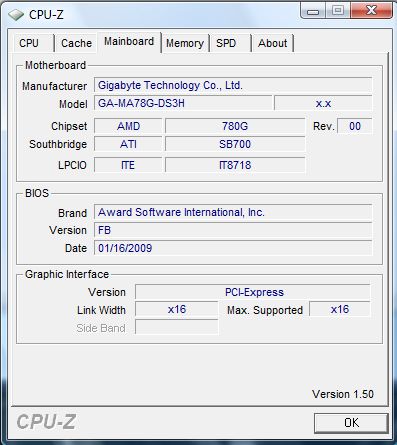The image size is (397, 445).
Task: Click the model revision x.x field
Action: (x=323, y=103)
